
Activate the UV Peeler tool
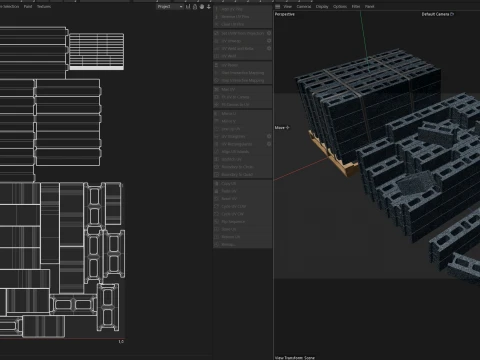coord(243,65)
